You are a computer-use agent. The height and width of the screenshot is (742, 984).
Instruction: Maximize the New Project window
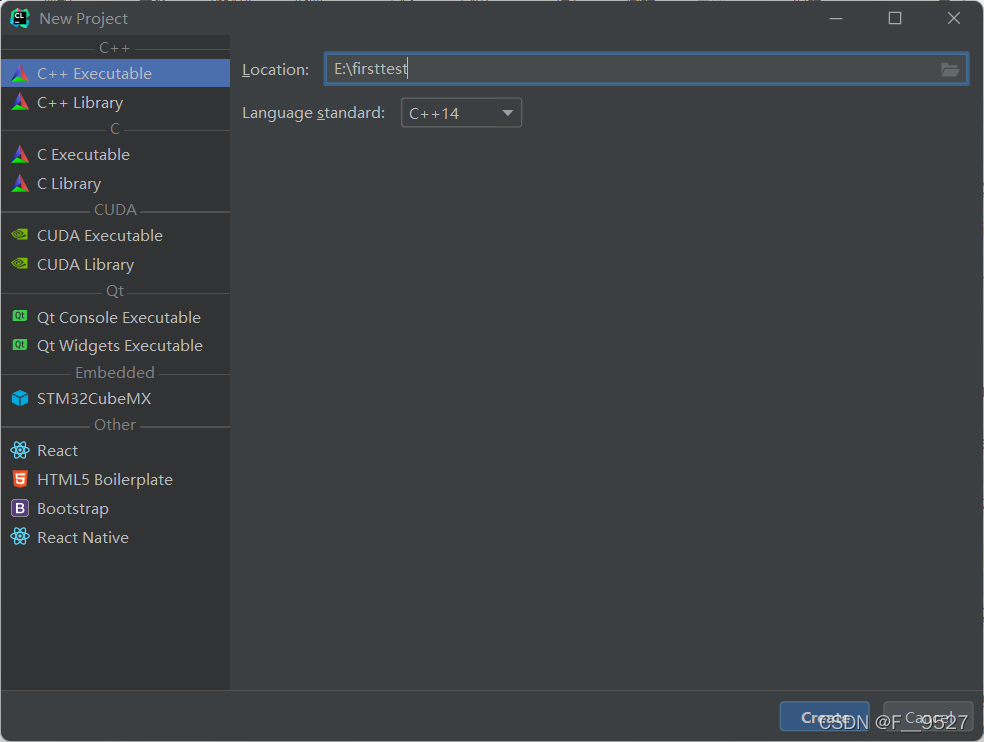click(895, 18)
